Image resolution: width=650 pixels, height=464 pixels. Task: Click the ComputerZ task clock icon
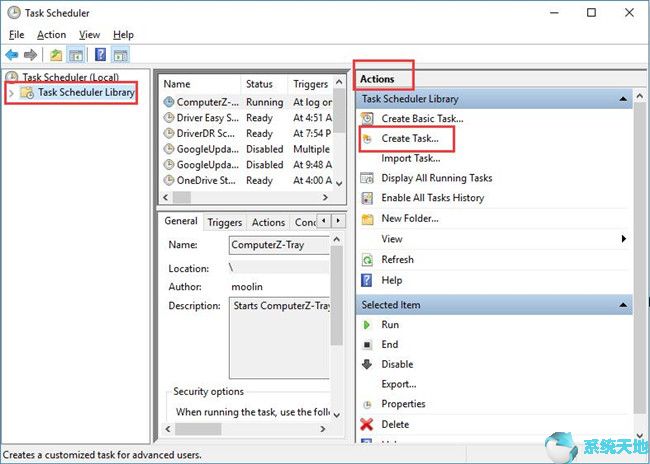click(x=169, y=102)
